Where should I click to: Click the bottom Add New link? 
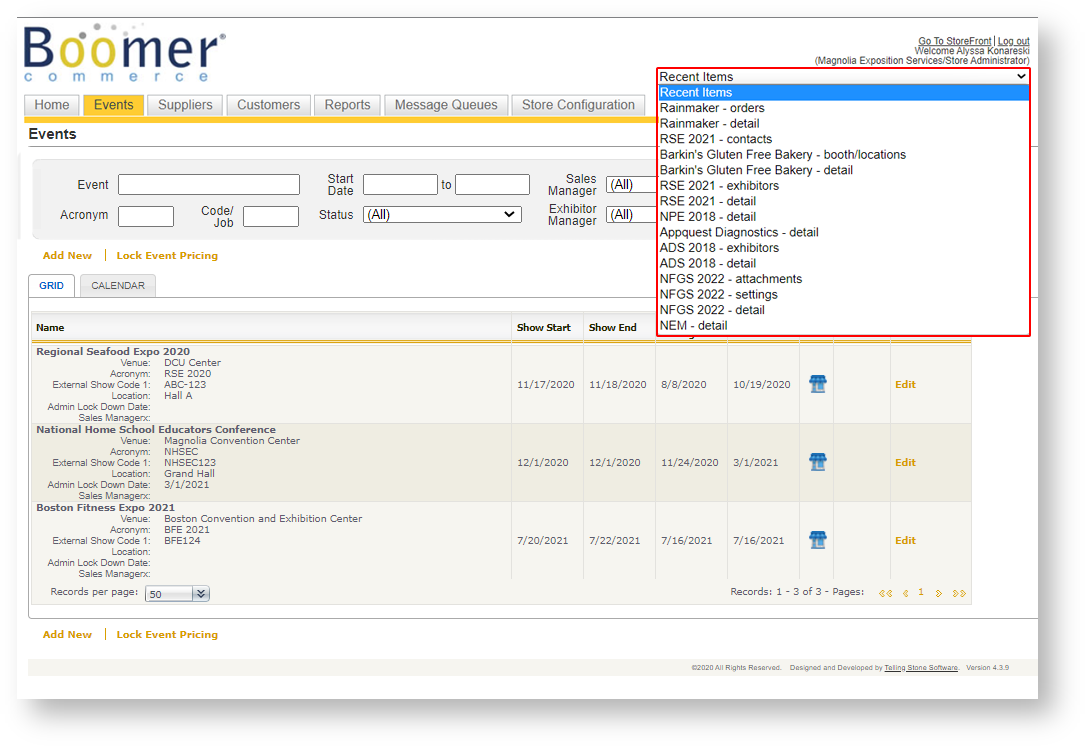point(67,634)
